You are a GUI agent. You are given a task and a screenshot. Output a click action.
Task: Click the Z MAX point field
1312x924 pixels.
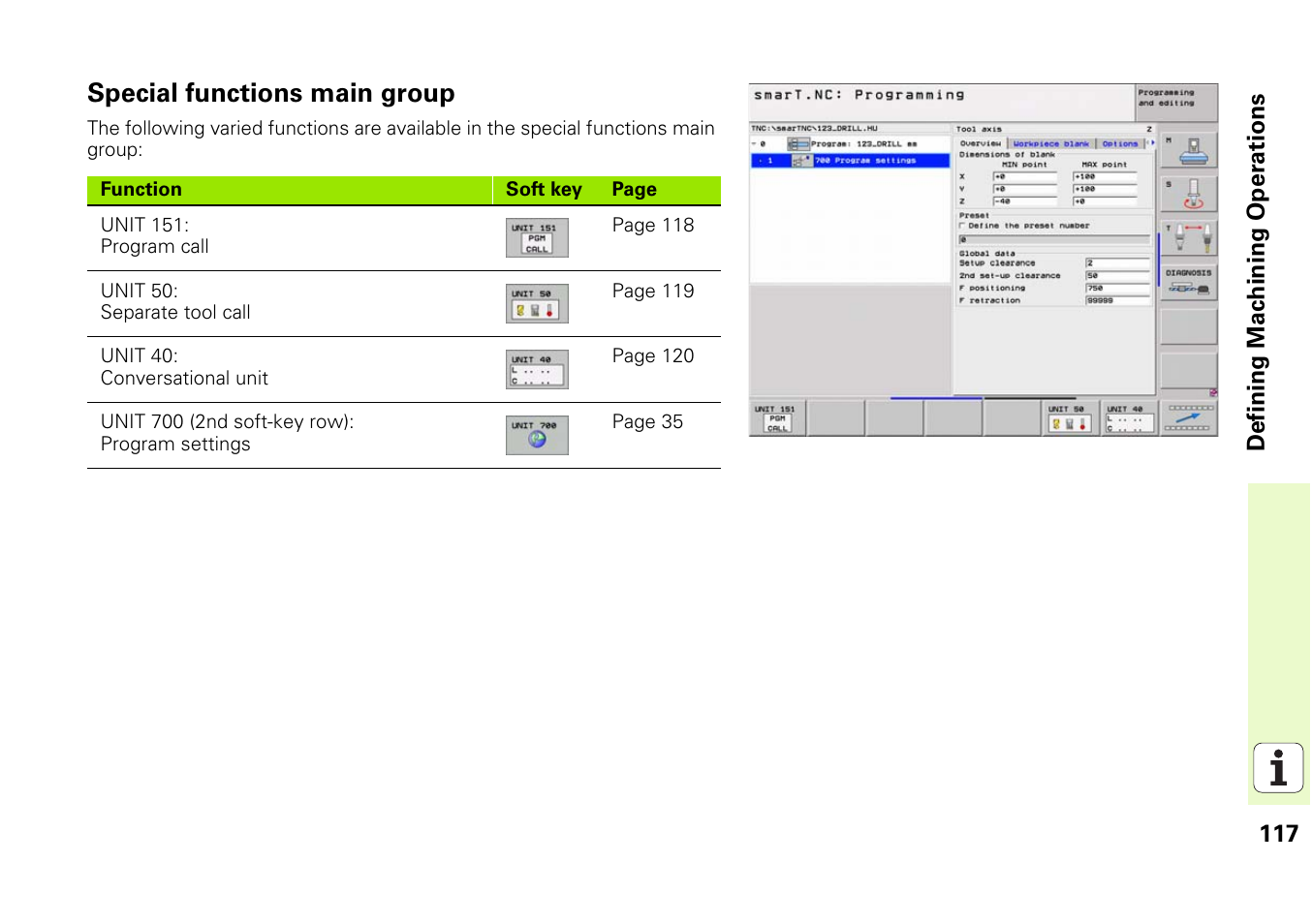1105,201
